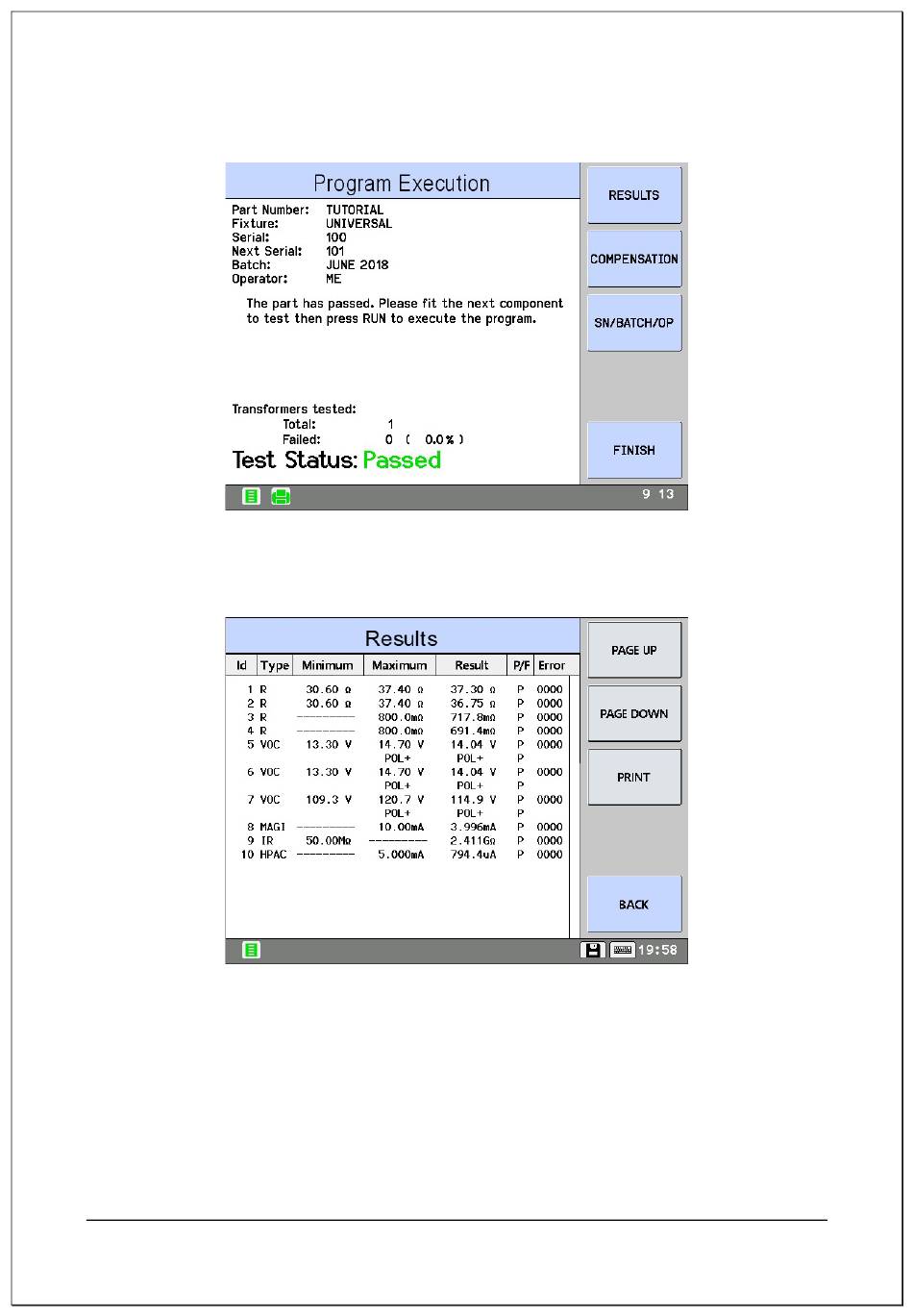Select result 717.8mΩ in row 3
Viewport: 913px width, 1316px height.
tap(473, 717)
